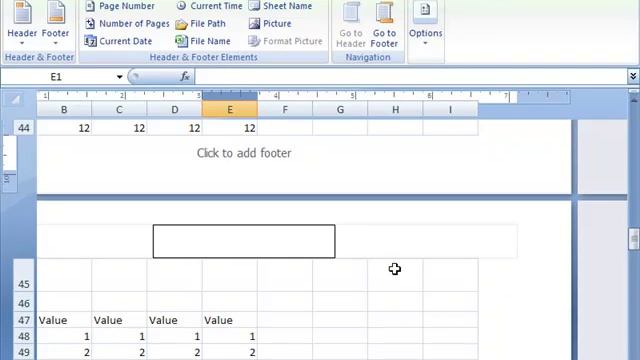Insert Number of Pages element
The width and height of the screenshot is (640, 360).
point(127,24)
